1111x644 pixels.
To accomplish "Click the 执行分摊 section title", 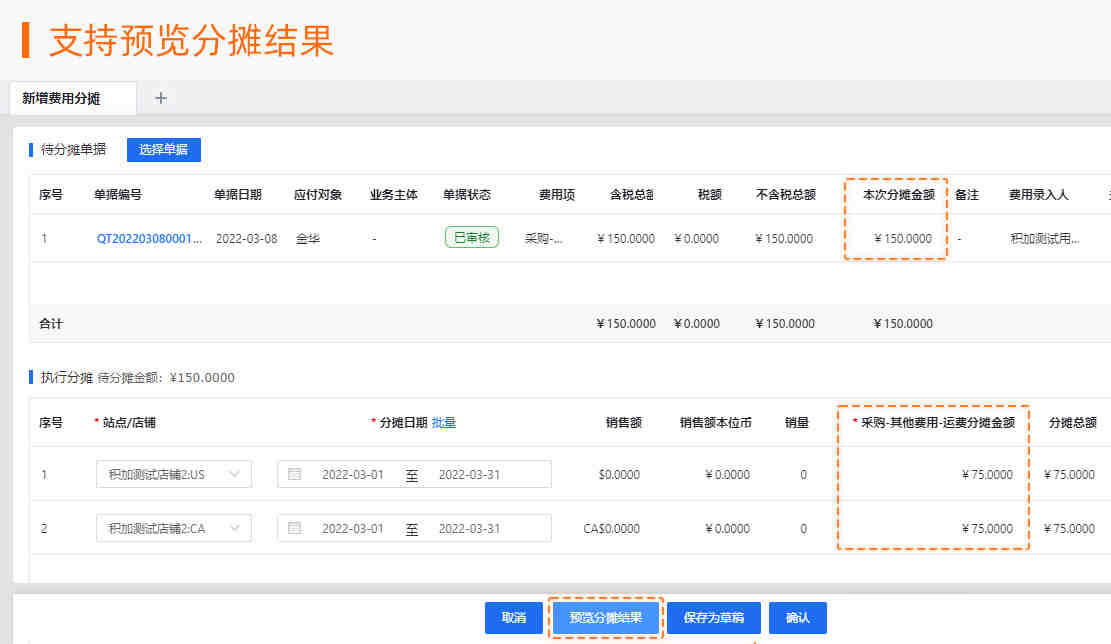I will (x=67, y=378).
